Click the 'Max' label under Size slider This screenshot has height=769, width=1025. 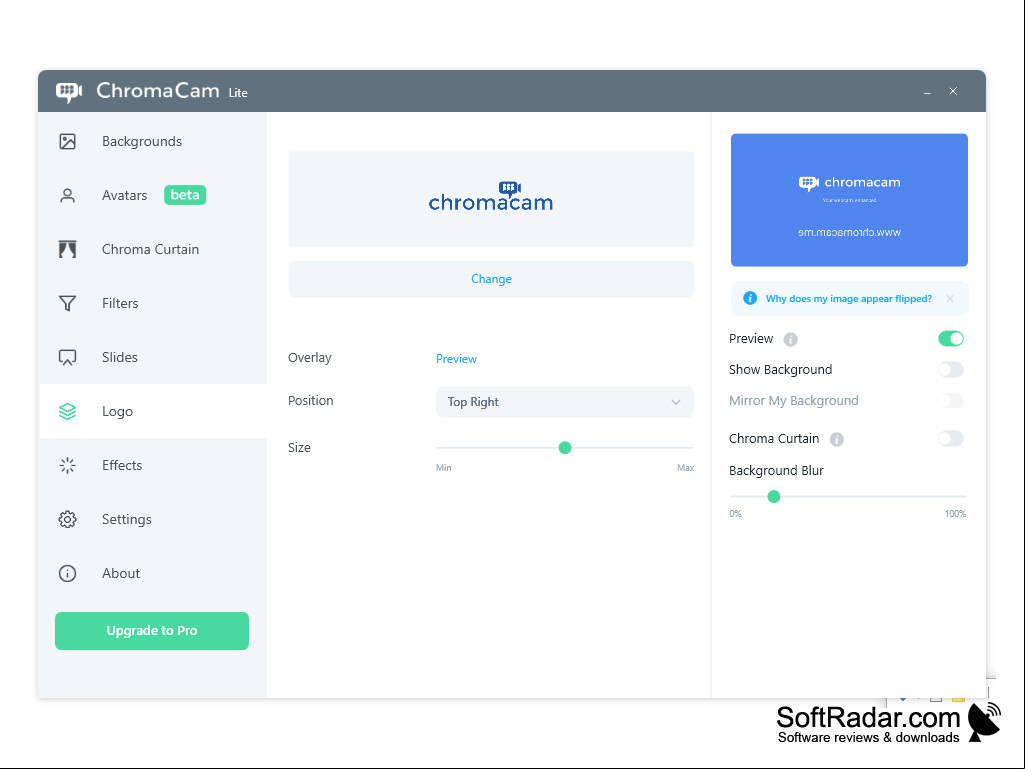pyautogui.click(x=686, y=468)
